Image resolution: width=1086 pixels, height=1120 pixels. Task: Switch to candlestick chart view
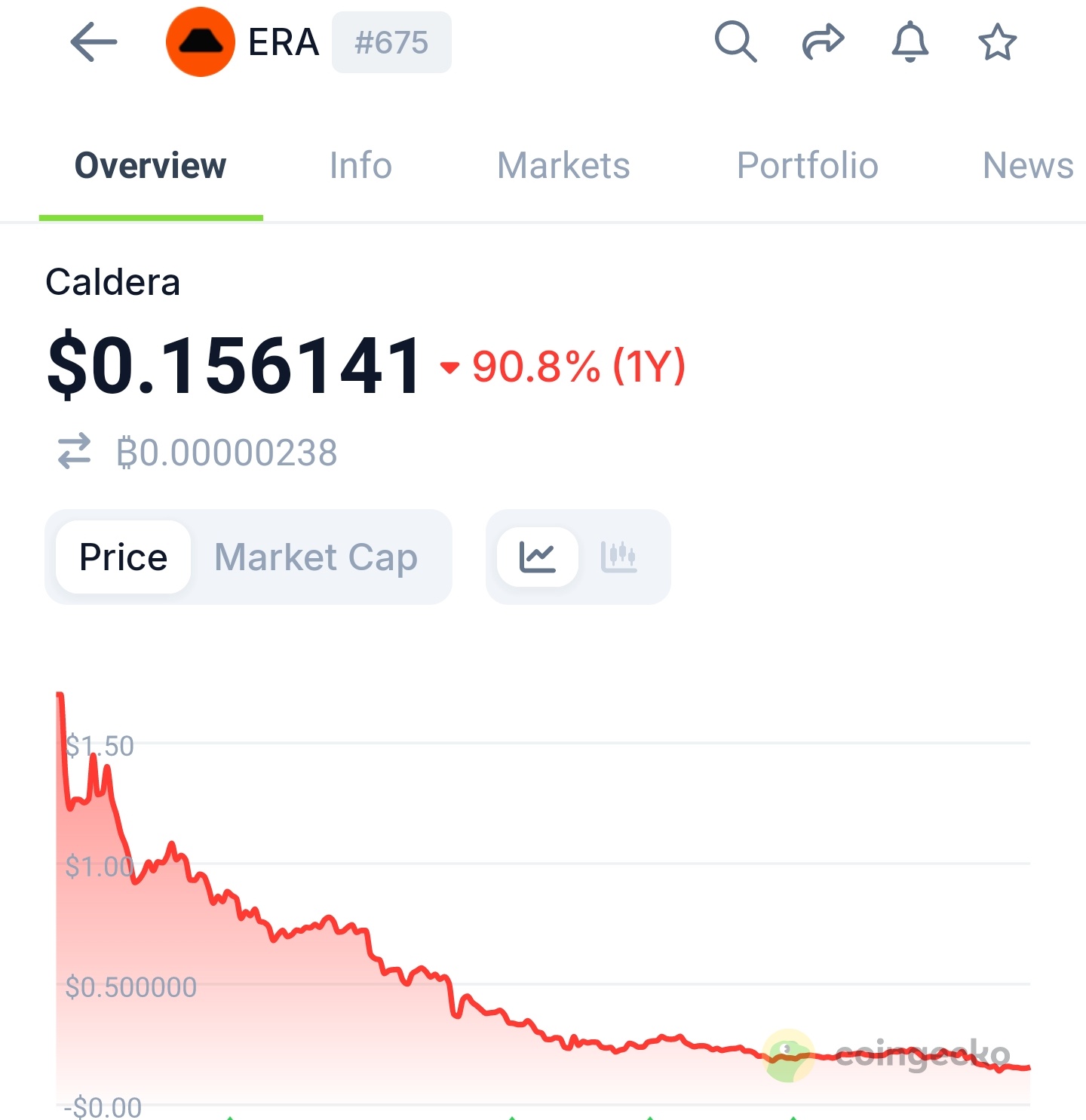[x=619, y=557]
